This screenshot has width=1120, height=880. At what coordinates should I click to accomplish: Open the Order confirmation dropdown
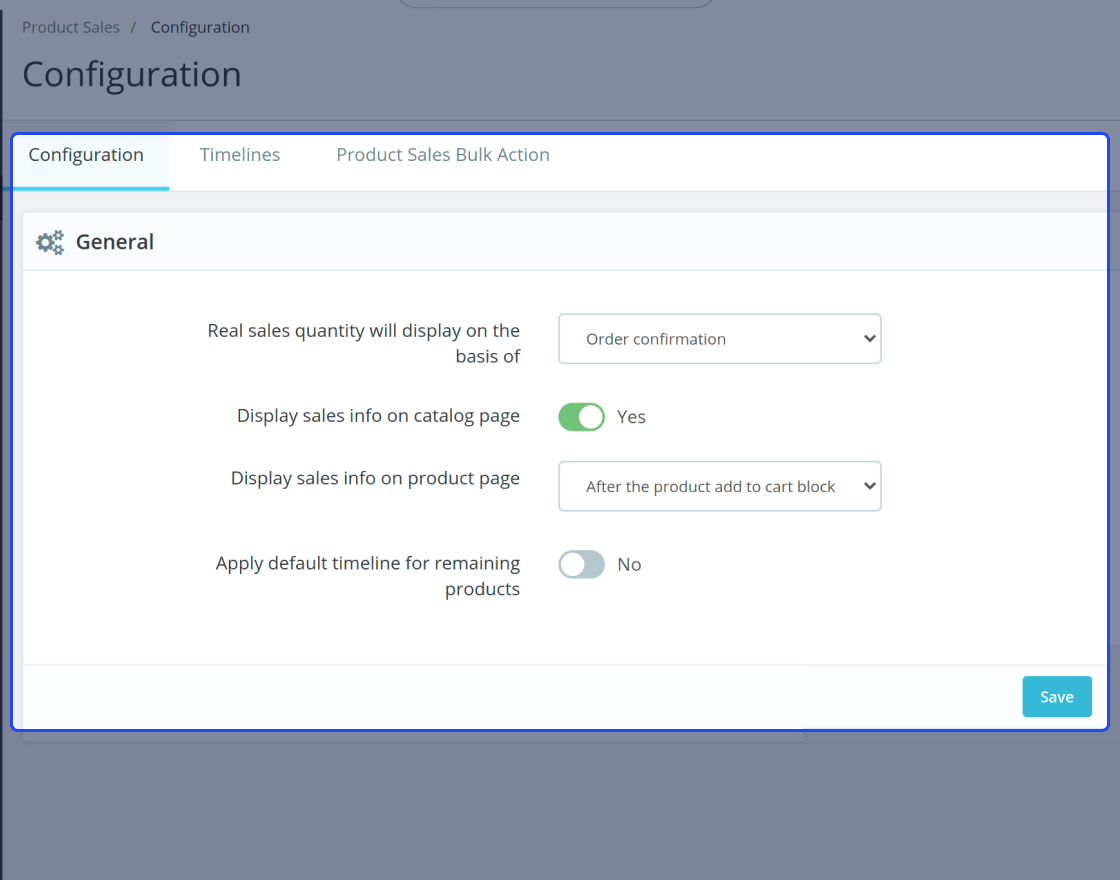pyautogui.click(x=719, y=339)
